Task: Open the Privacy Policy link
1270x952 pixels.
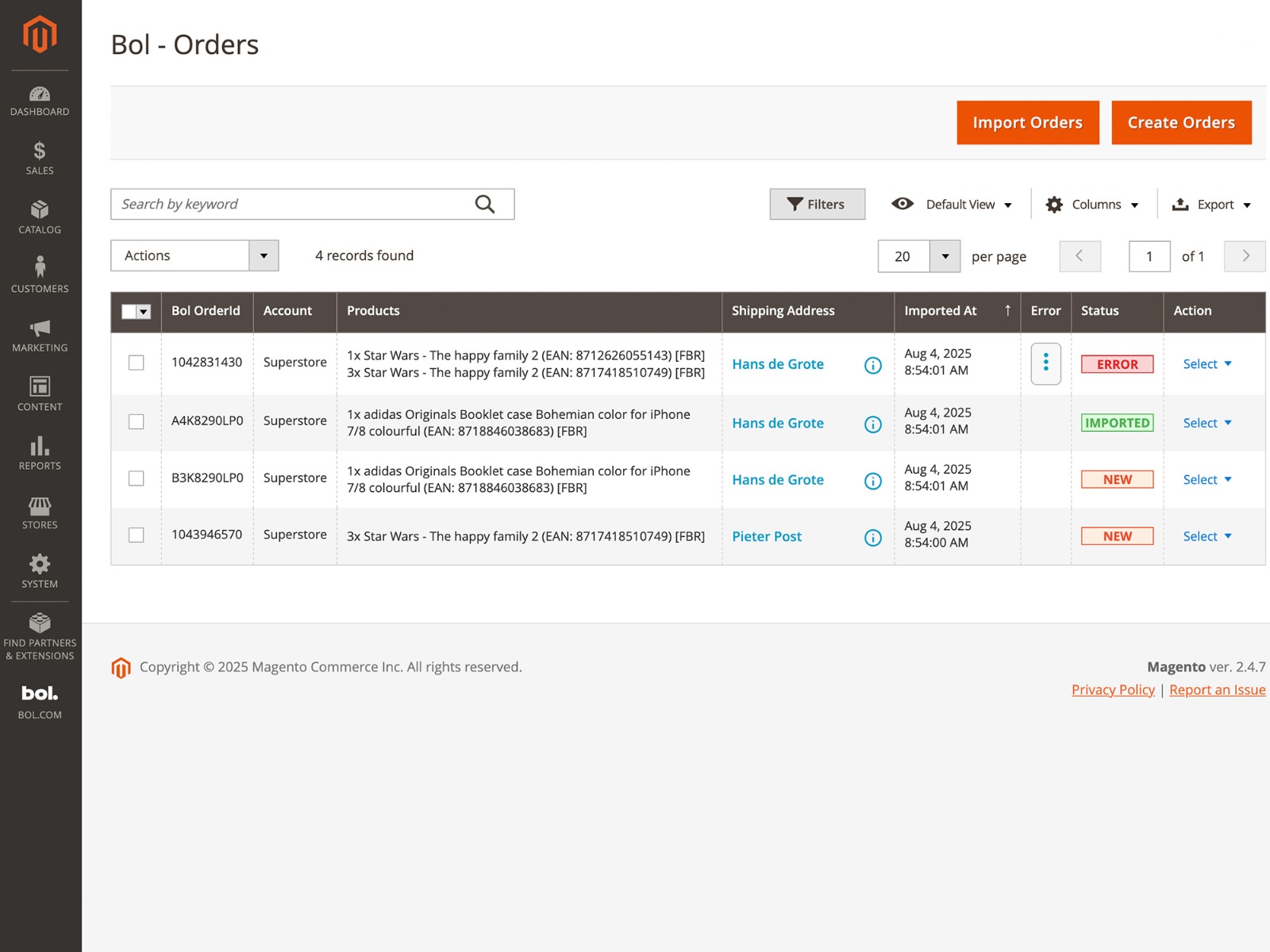Action: [1113, 689]
